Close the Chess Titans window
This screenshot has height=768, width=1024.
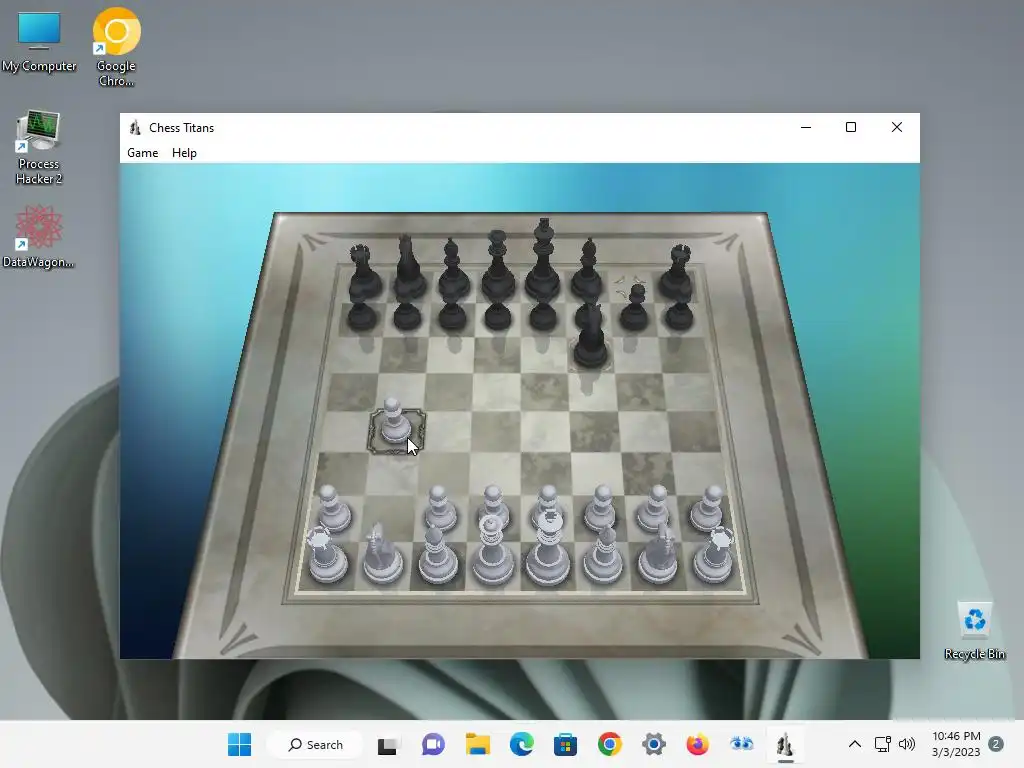pos(897,127)
